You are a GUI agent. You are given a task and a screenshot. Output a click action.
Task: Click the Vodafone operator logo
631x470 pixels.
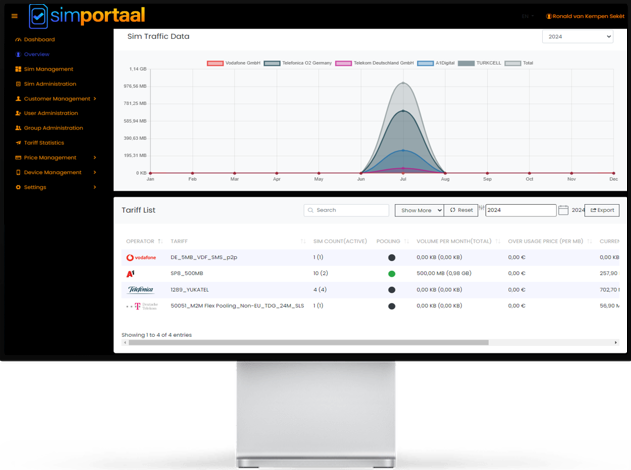coord(141,258)
